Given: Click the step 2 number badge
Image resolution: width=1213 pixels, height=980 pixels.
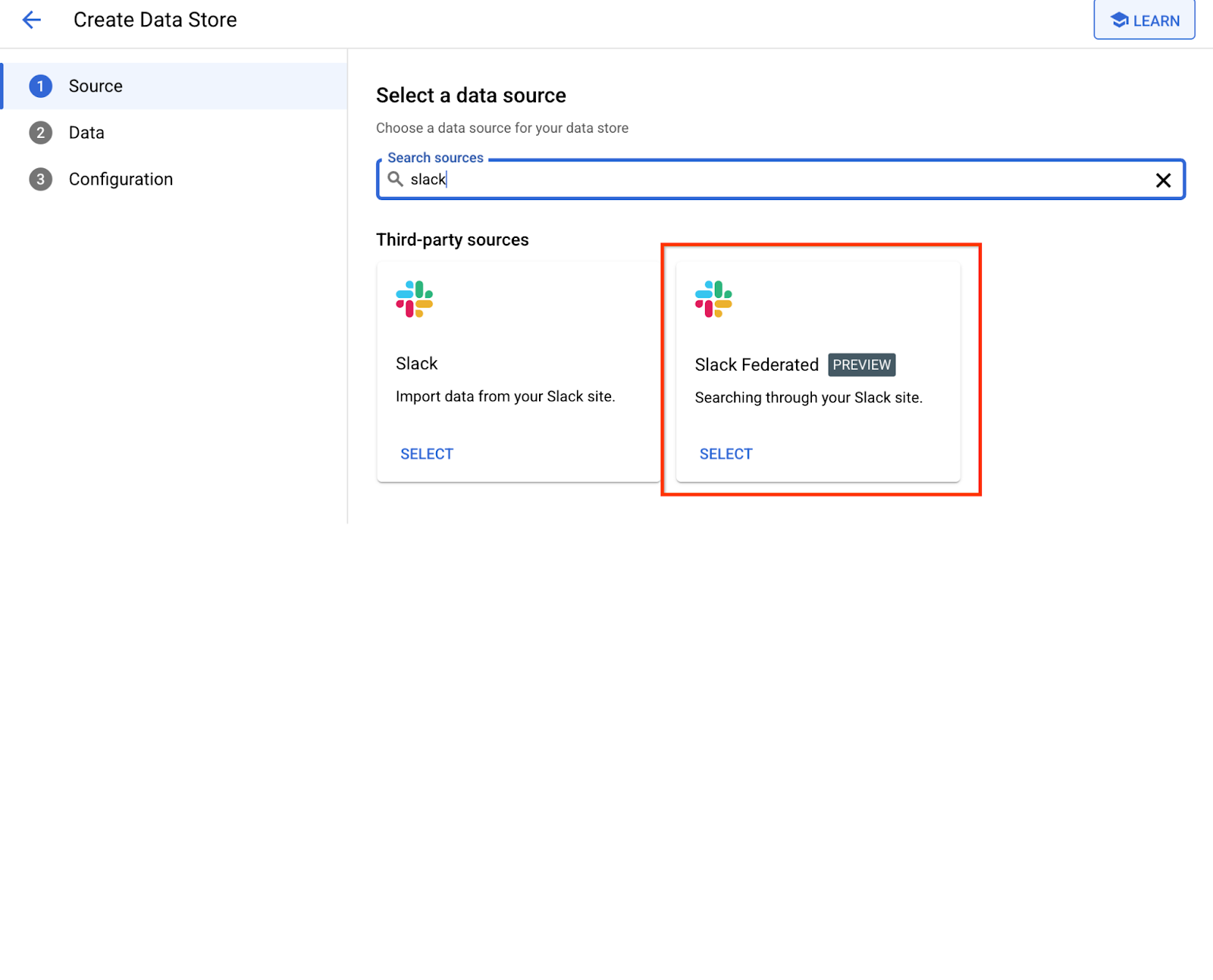Looking at the screenshot, I should 41,133.
